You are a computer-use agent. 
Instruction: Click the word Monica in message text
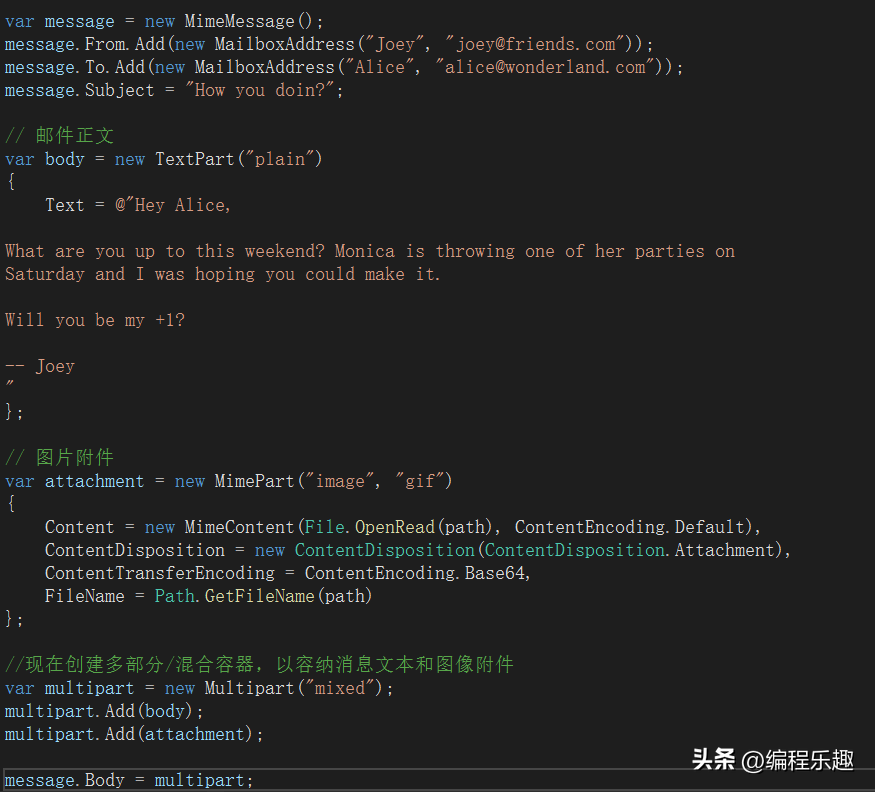click(x=364, y=251)
